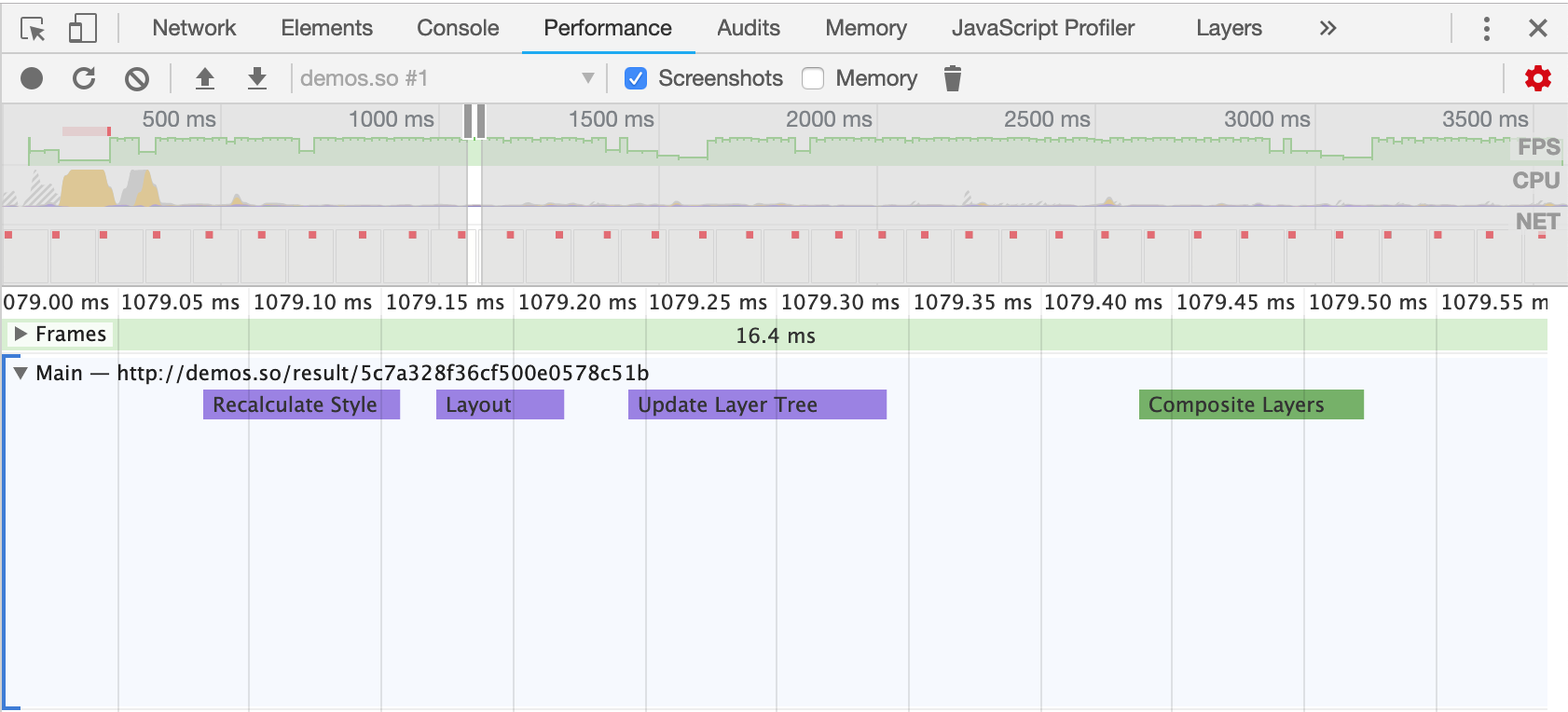Load a profile with upload arrow
This screenshot has width=1568, height=712.
(x=205, y=78)
